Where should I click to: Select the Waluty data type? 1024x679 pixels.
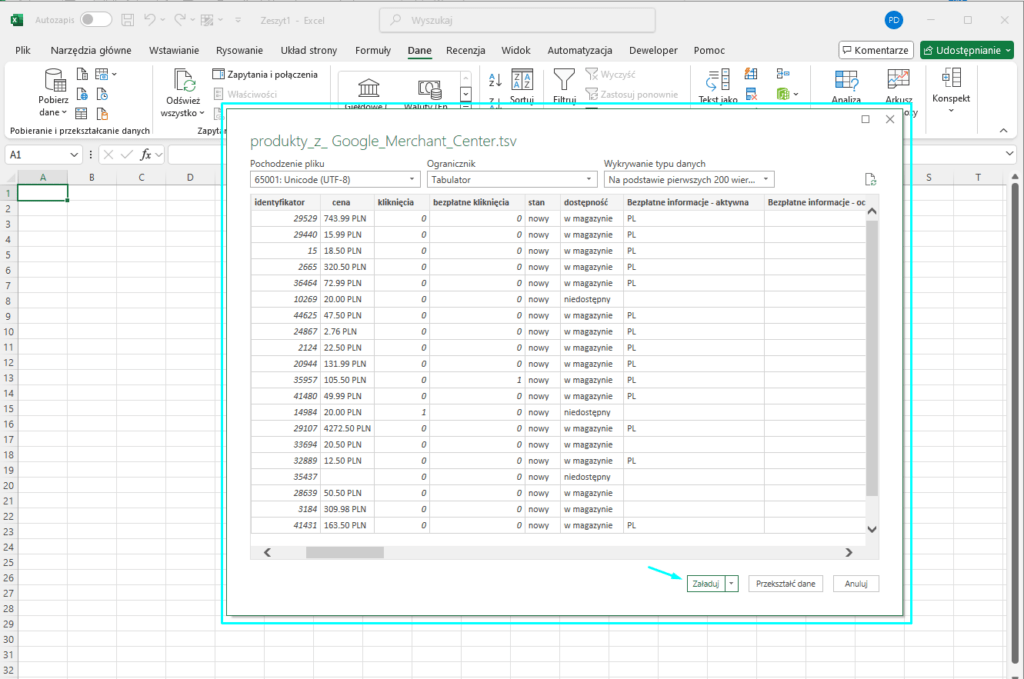(429, 91)
